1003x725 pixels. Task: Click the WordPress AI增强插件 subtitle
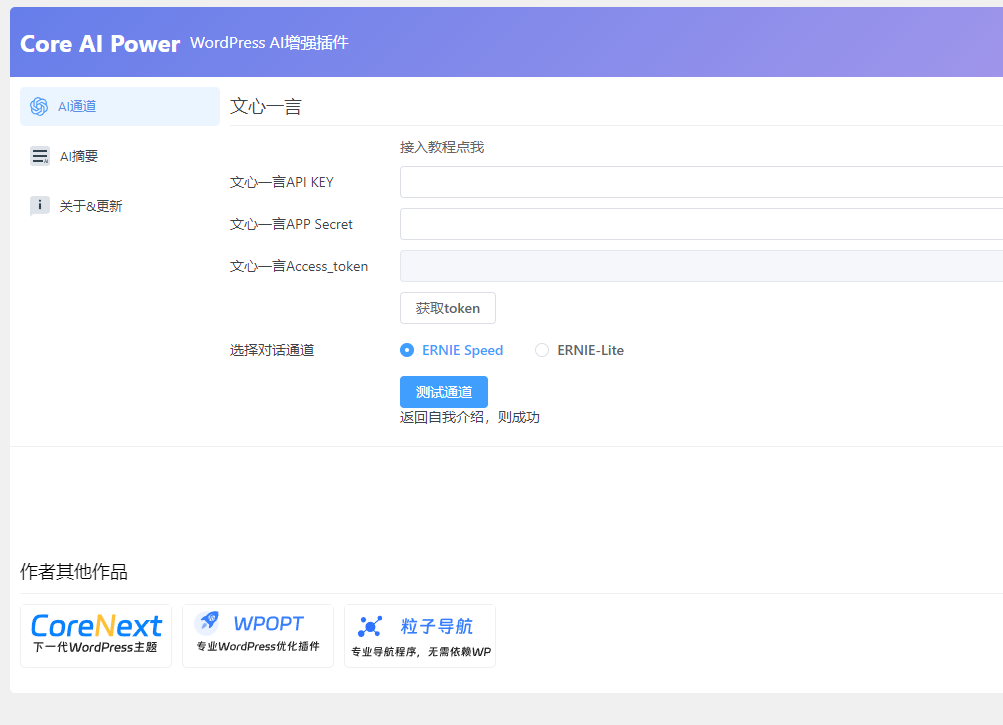coord(269,43)
